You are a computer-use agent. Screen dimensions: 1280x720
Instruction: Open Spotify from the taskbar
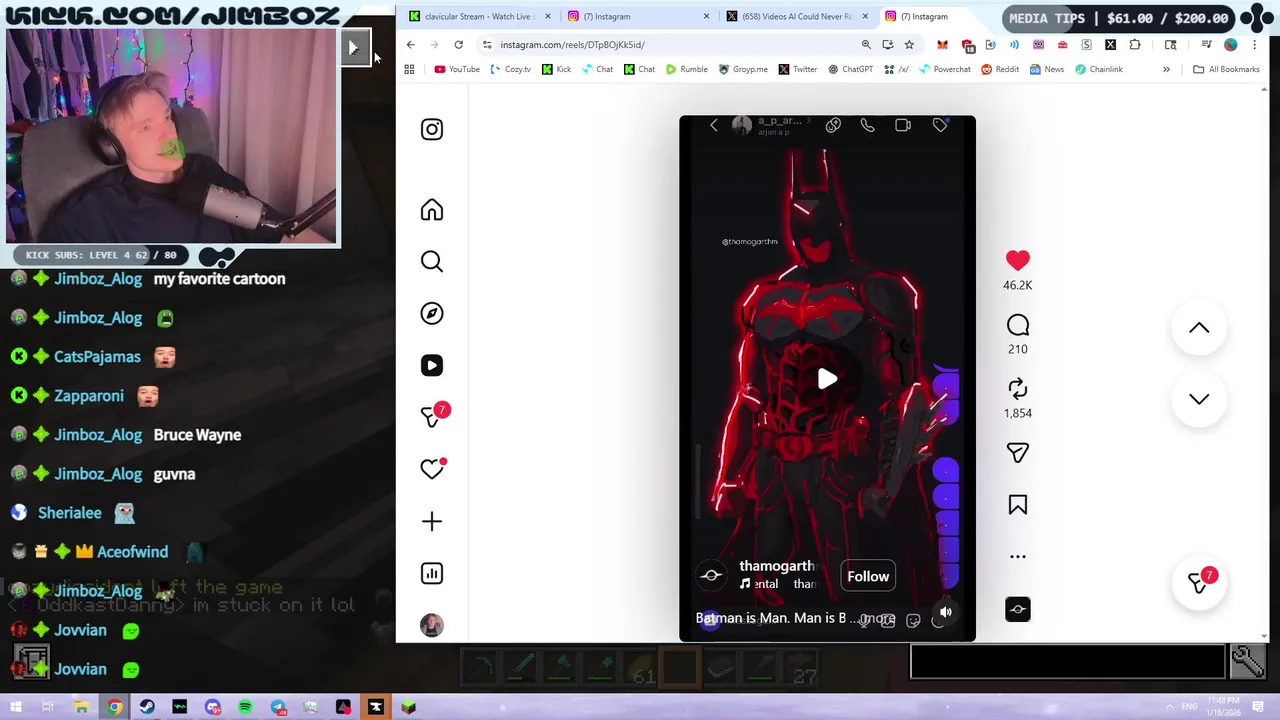(x=245, y=707)
